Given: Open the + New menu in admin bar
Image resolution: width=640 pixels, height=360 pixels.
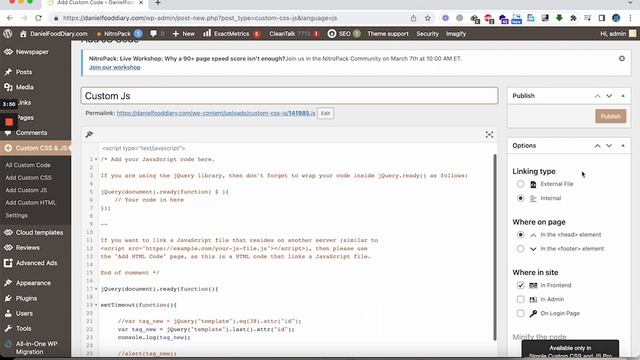Looking at the screenshot, I should click(x=184, y=34).
